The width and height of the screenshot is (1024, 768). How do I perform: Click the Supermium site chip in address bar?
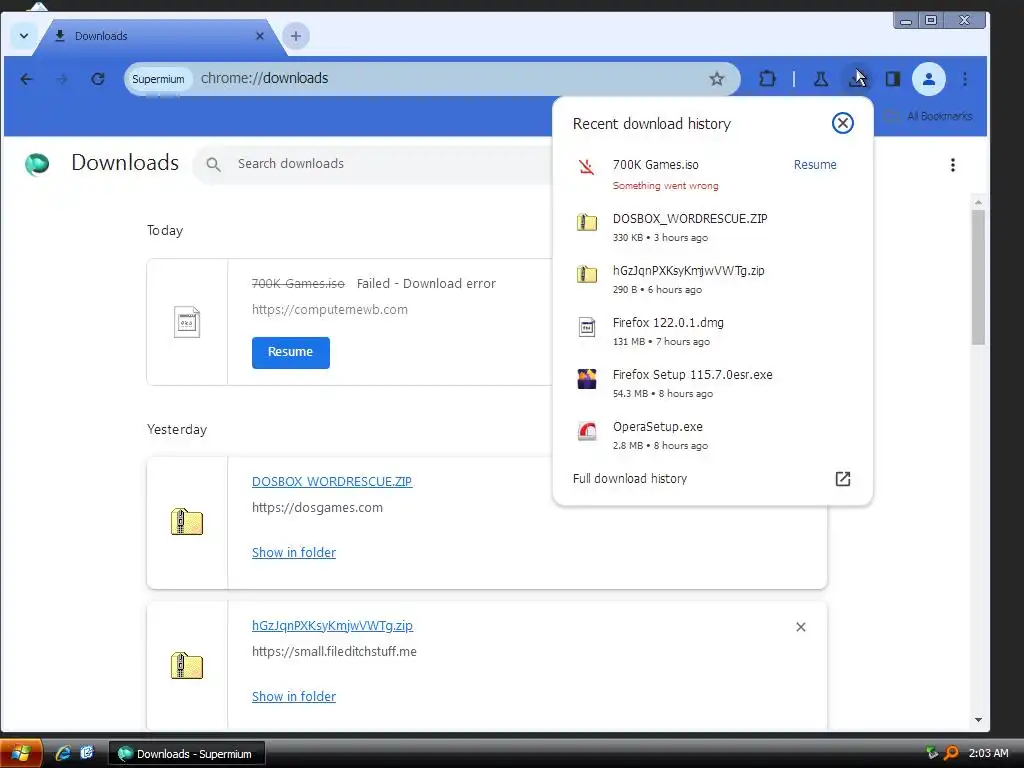[x=159, y=79]
